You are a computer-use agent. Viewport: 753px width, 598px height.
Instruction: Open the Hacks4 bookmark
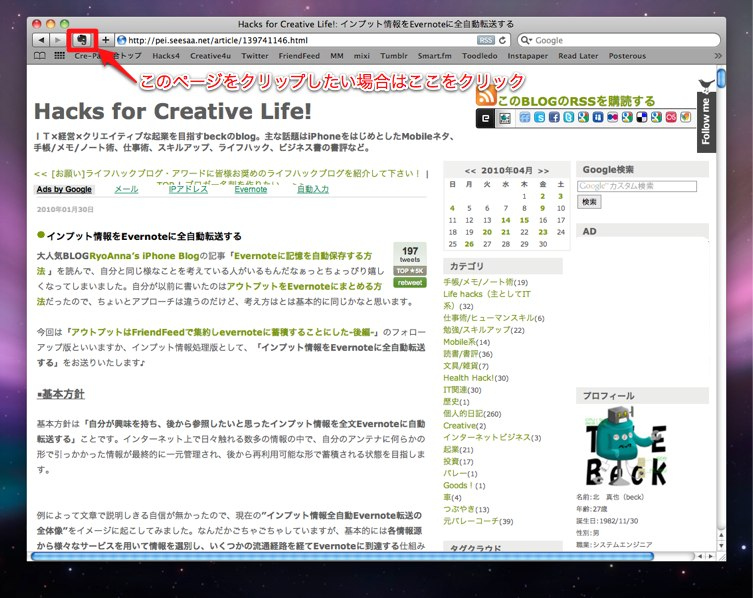[166, 56]
